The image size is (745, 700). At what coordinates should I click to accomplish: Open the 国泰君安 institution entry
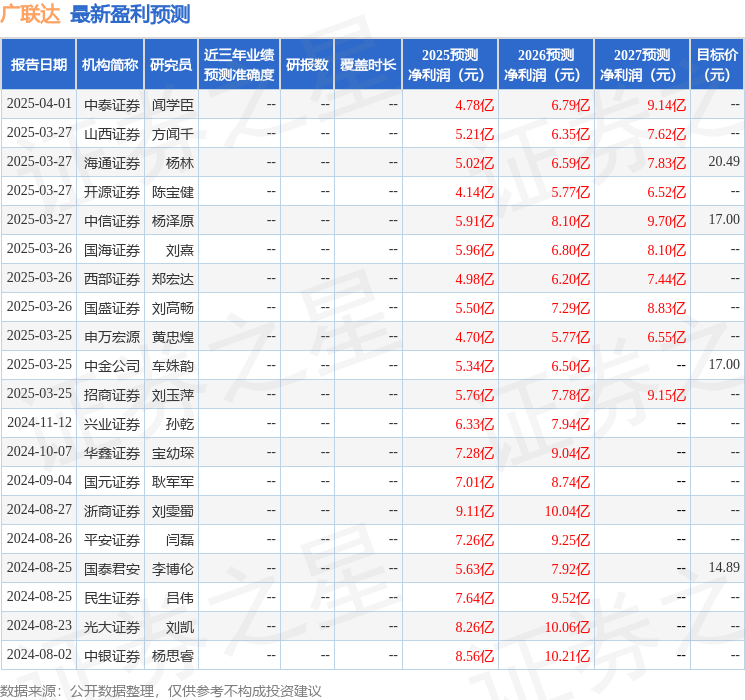[111, 569]
